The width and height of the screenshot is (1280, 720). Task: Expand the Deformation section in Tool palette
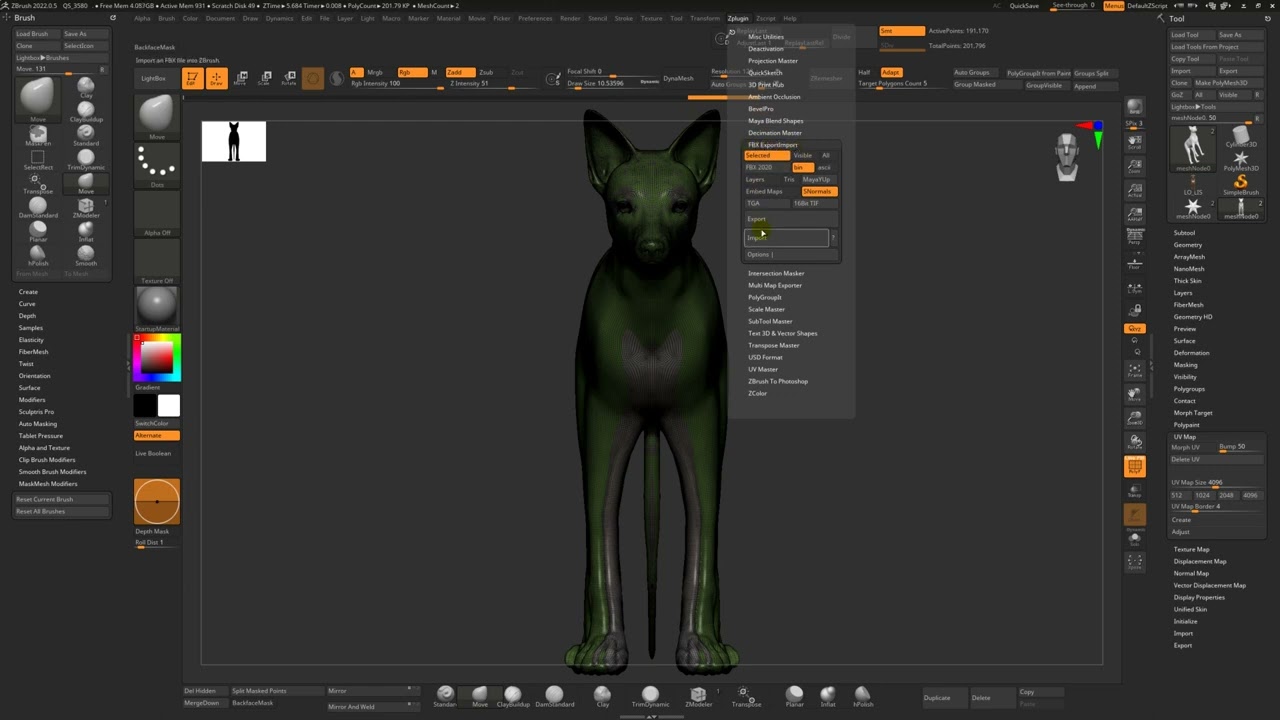point(1191,353)
